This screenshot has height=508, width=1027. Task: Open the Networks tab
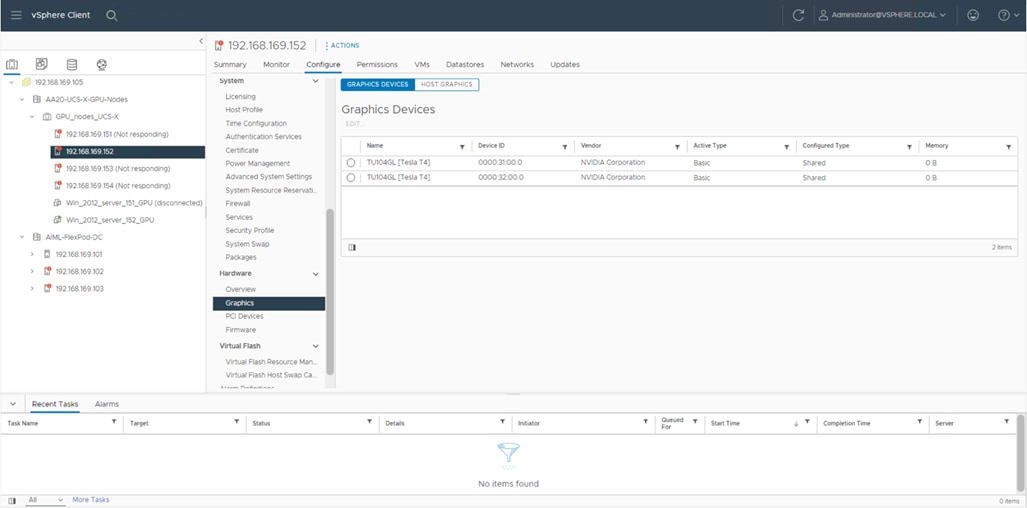point(517,65)
